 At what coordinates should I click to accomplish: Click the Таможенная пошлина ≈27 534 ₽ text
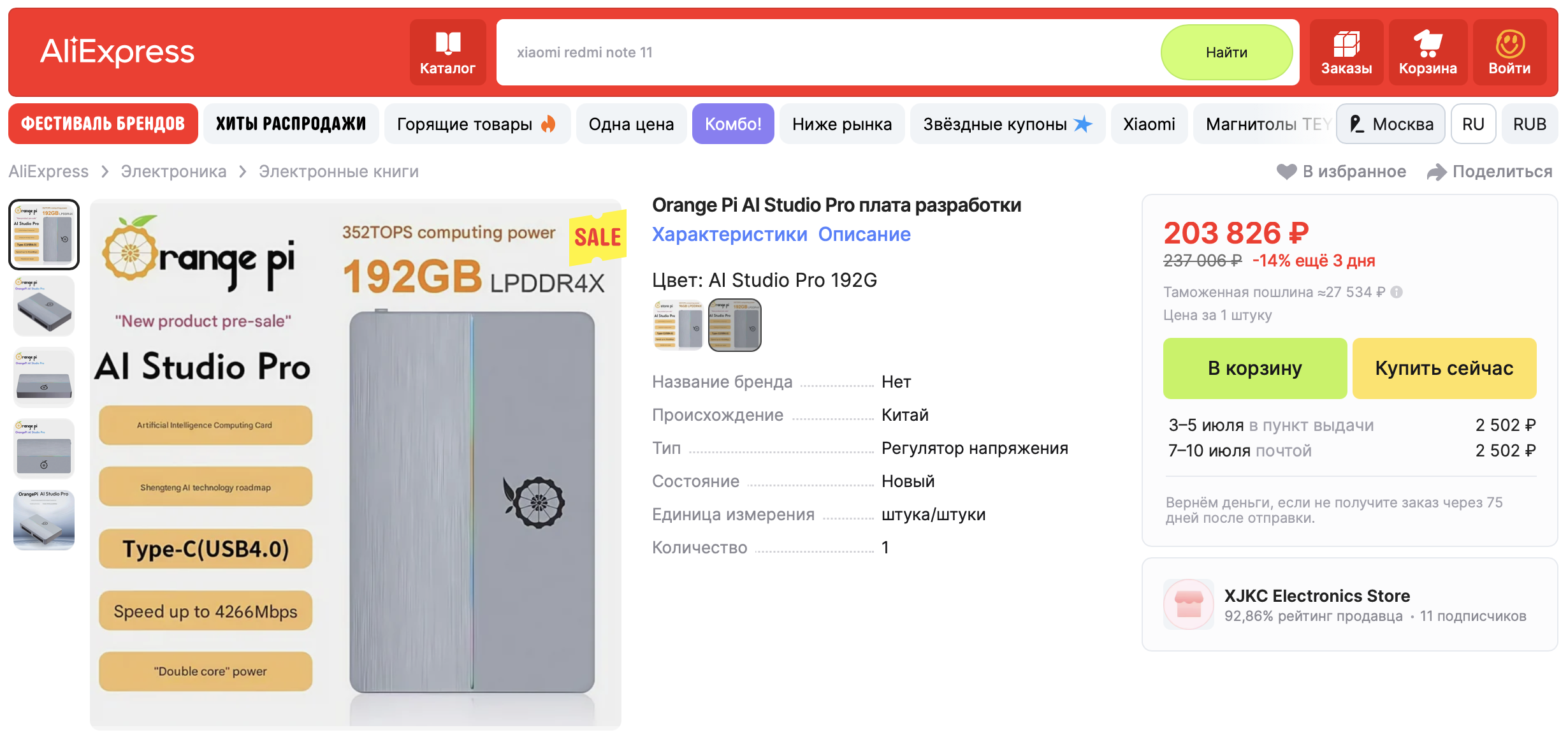[1274, 292]
